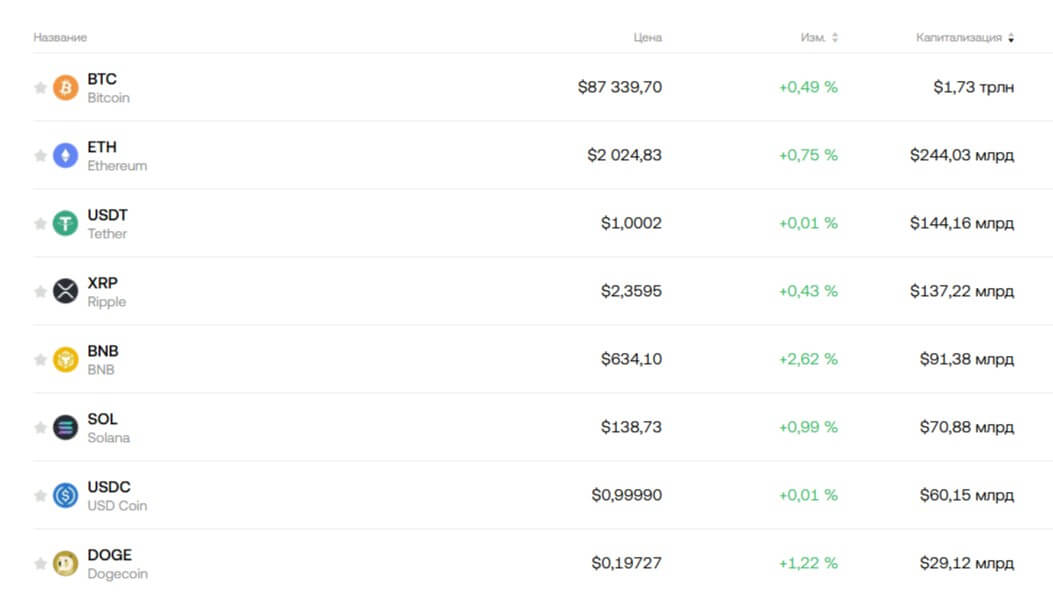Open the BTC ticker link
Image resolution: width=1053 pixels, height=593 pixels.
click(102, 79)
